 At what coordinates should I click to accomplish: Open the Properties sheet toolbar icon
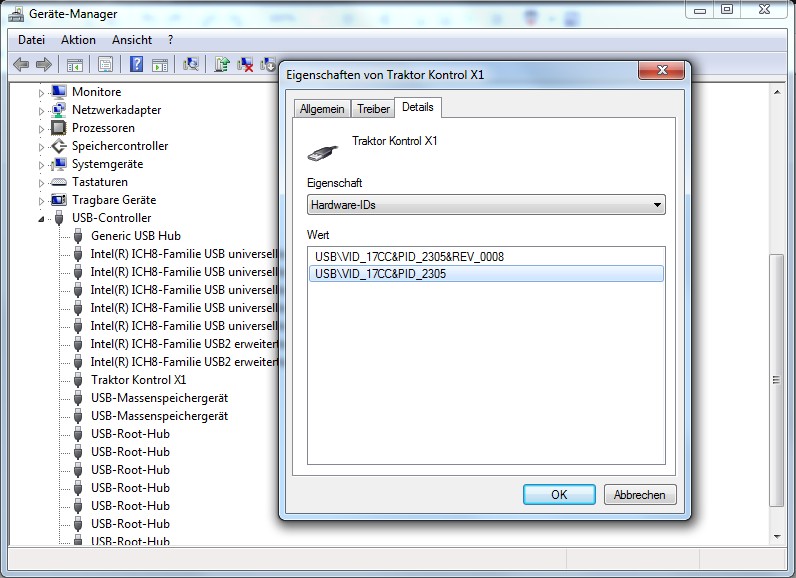105,64
